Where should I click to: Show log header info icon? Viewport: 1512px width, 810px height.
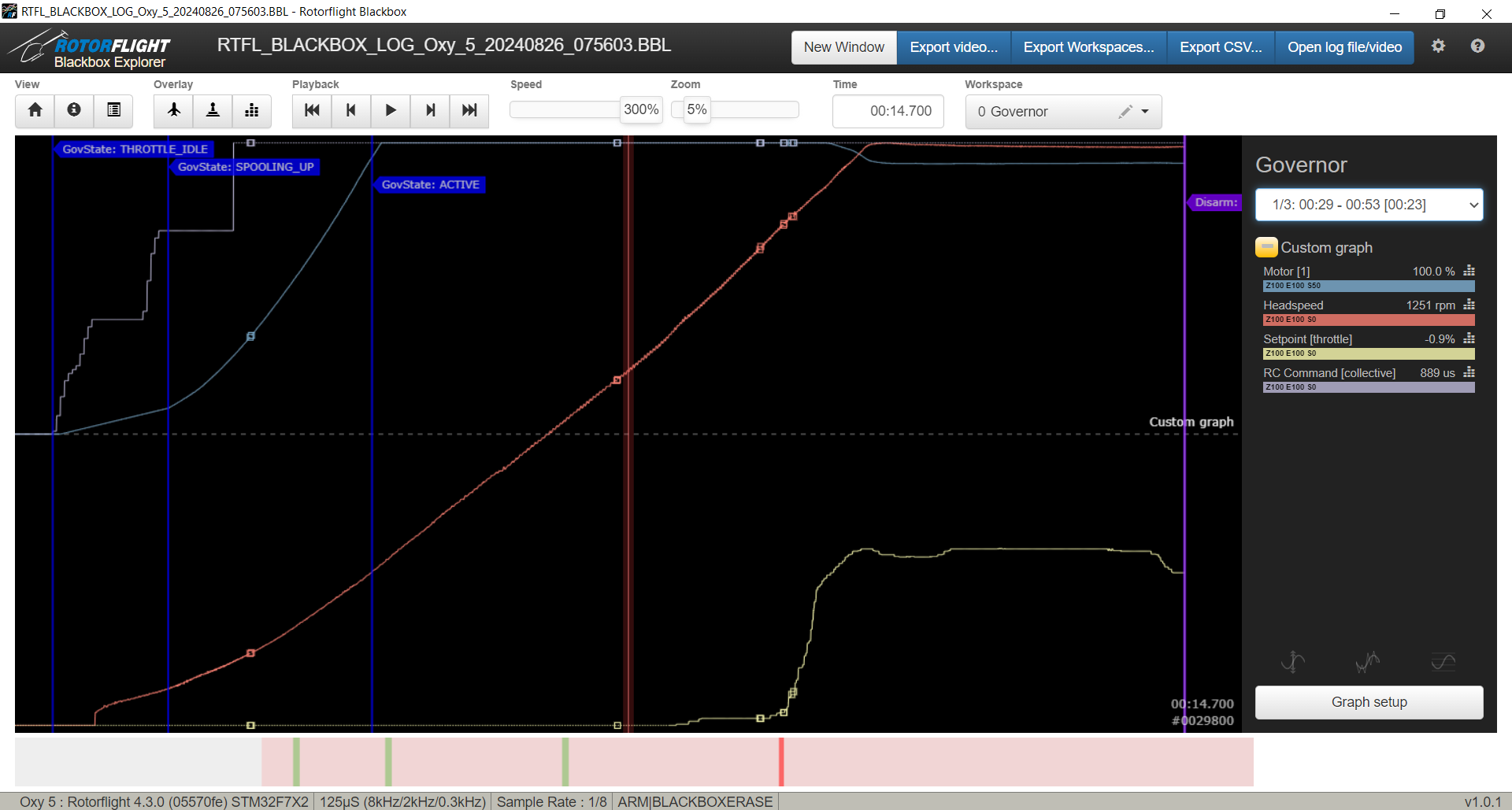point(74,110)
